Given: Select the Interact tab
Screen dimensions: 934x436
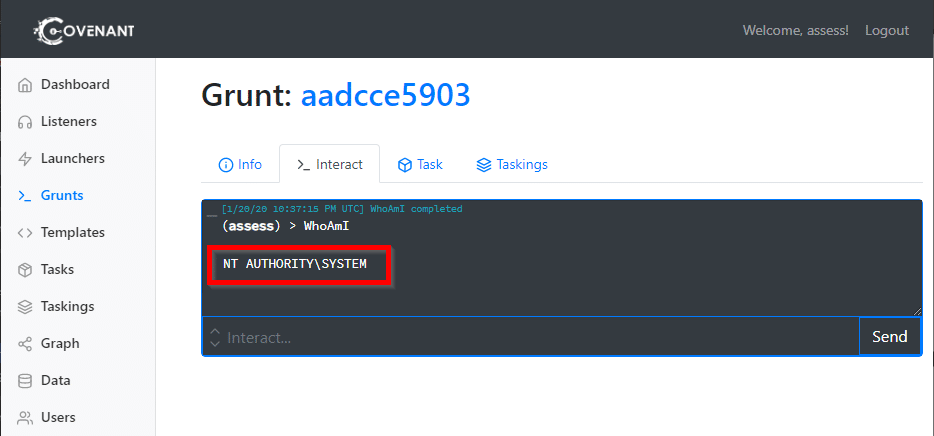Looking at the screenshot, I should [329, 164].
